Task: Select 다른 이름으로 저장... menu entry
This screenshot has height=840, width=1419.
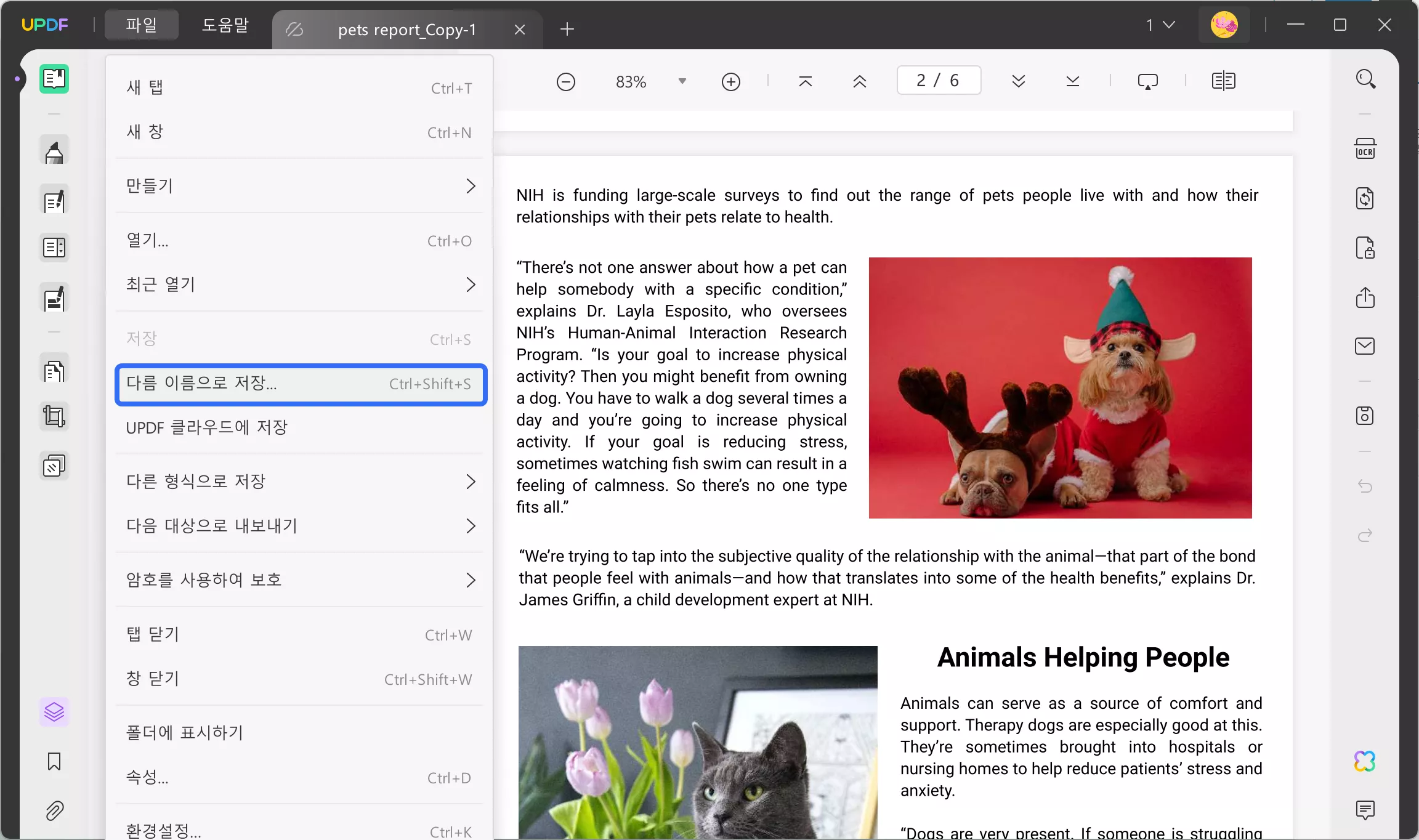Action: [x=301, y=384]
